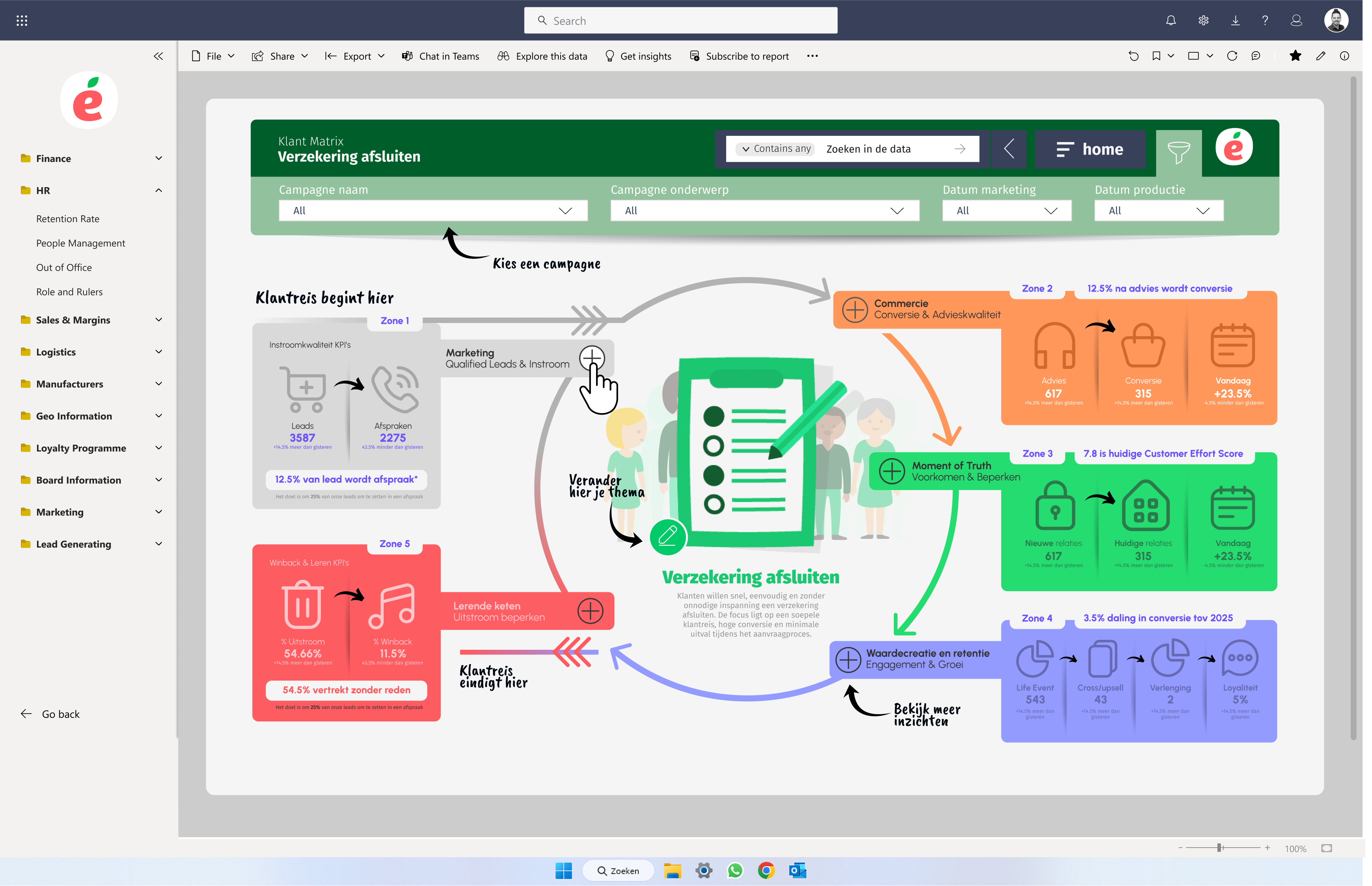This screenshot has height=886, width=1372.
Task: Open the Datum marketing dropdown
Action: click(x=1006, y=211)
